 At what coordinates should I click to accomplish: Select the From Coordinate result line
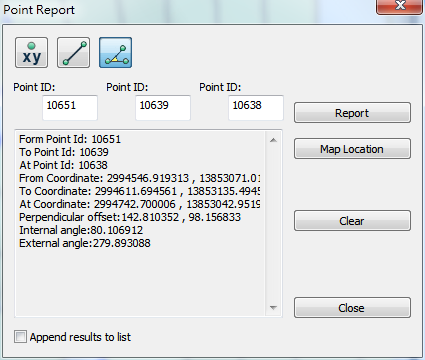click(x=139, y=178)
